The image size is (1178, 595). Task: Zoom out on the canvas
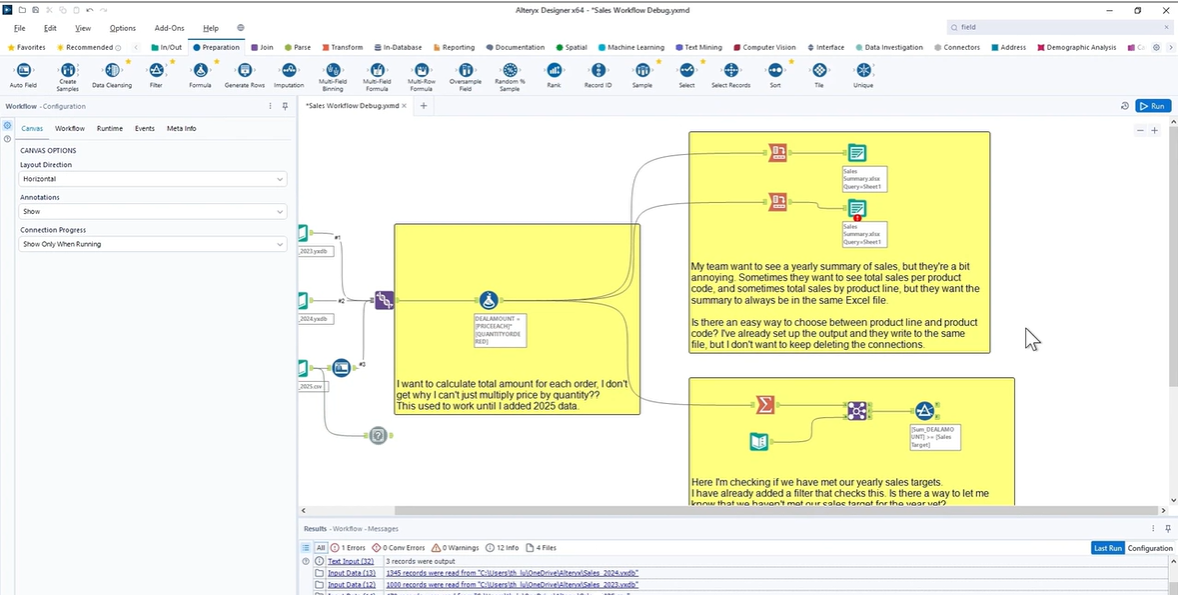tap(1140, 131)
